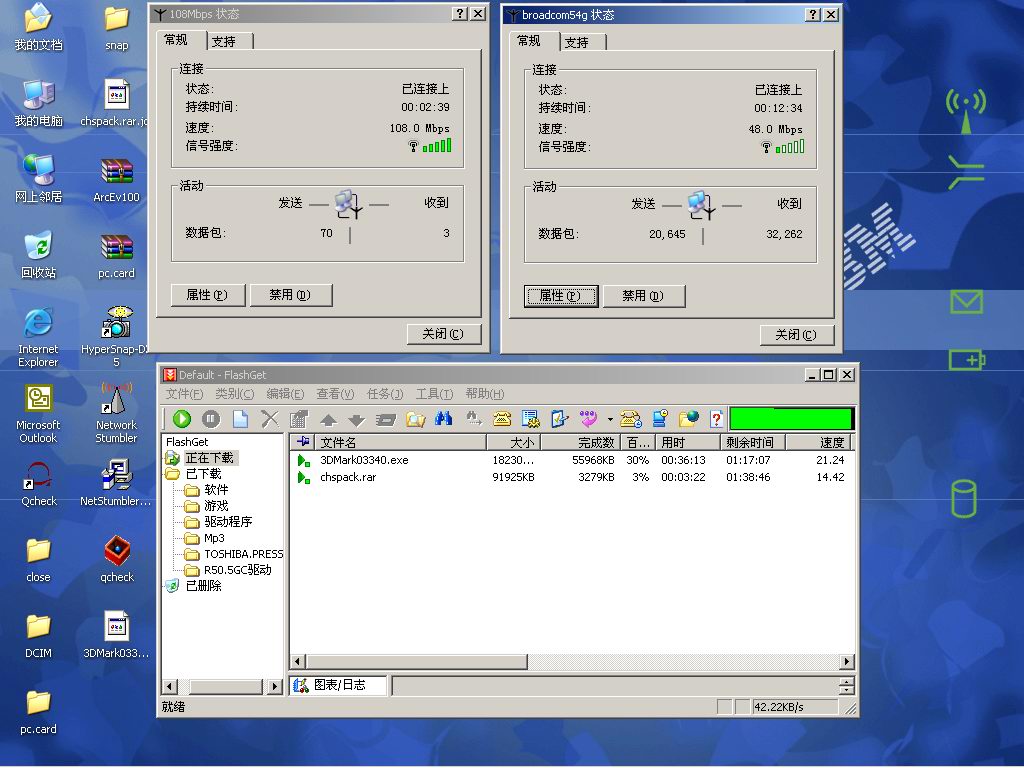
Task: Select the Internet Explorer desktop icon
Action: point(39,336)
